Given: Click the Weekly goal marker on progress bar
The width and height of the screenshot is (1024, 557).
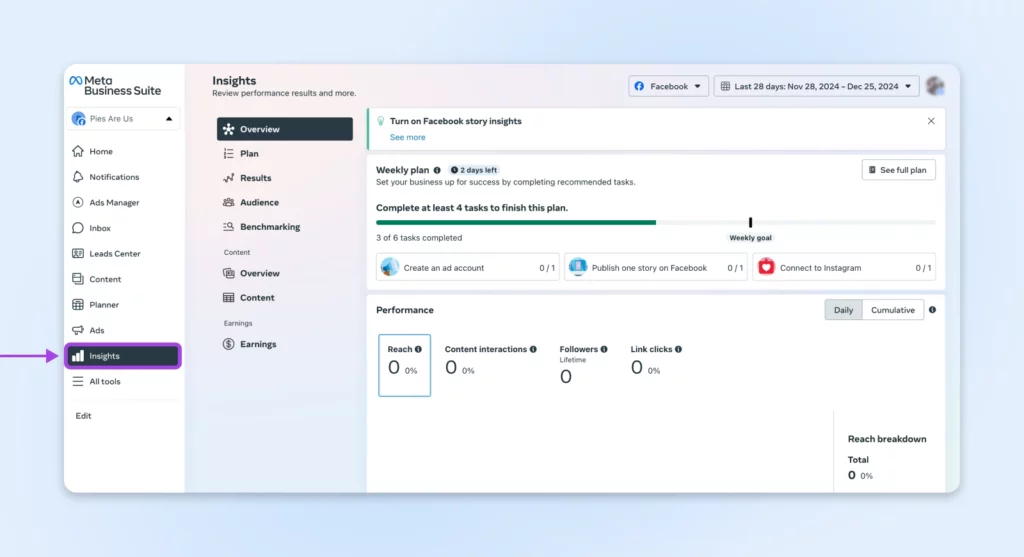Looking at the screenshot, I should coord(750,223).
